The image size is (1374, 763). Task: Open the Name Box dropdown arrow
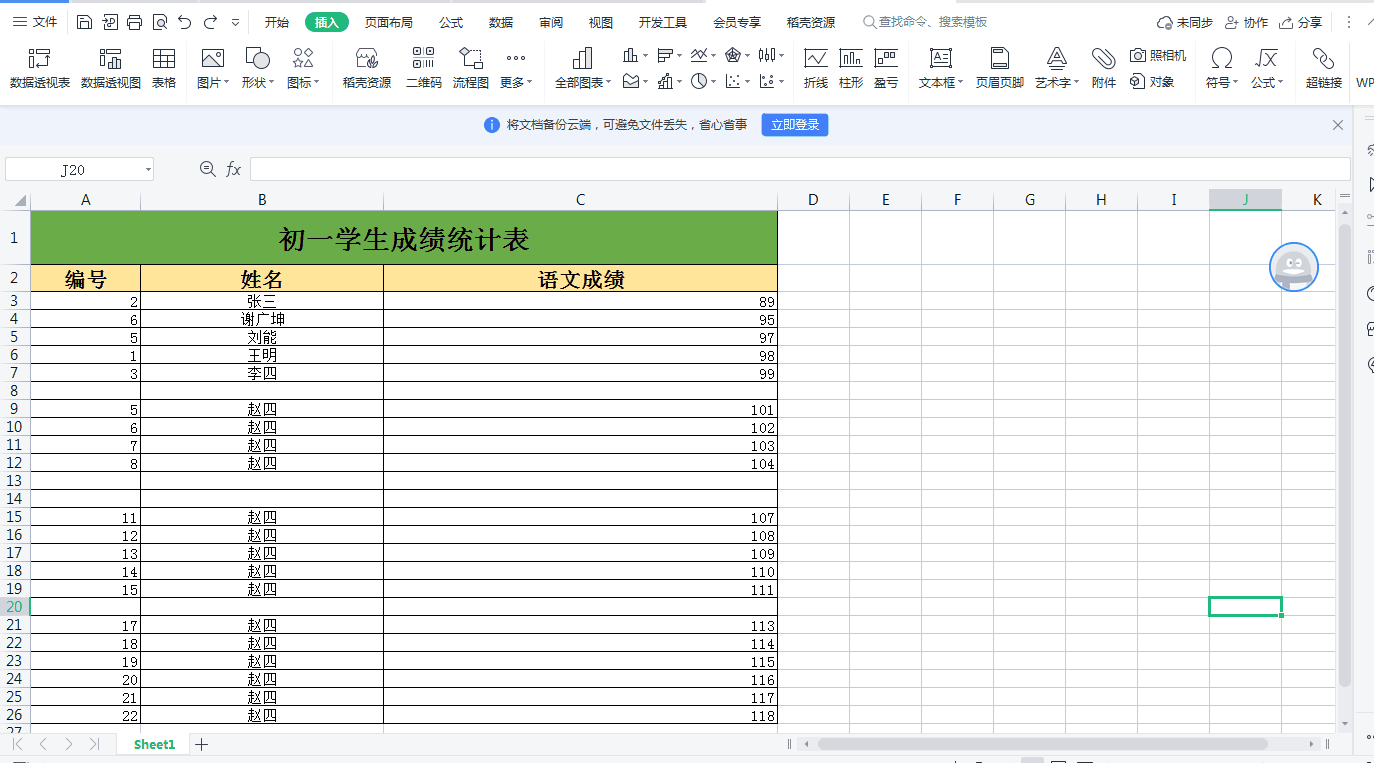[148, 170]
